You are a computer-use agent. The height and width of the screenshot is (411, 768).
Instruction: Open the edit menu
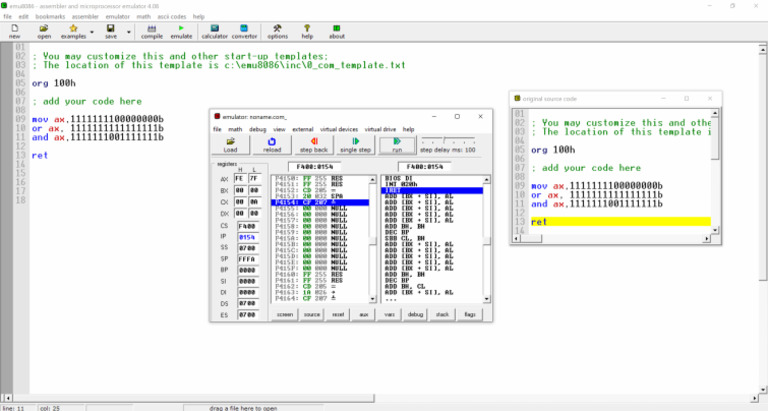[x=24, y=17]
